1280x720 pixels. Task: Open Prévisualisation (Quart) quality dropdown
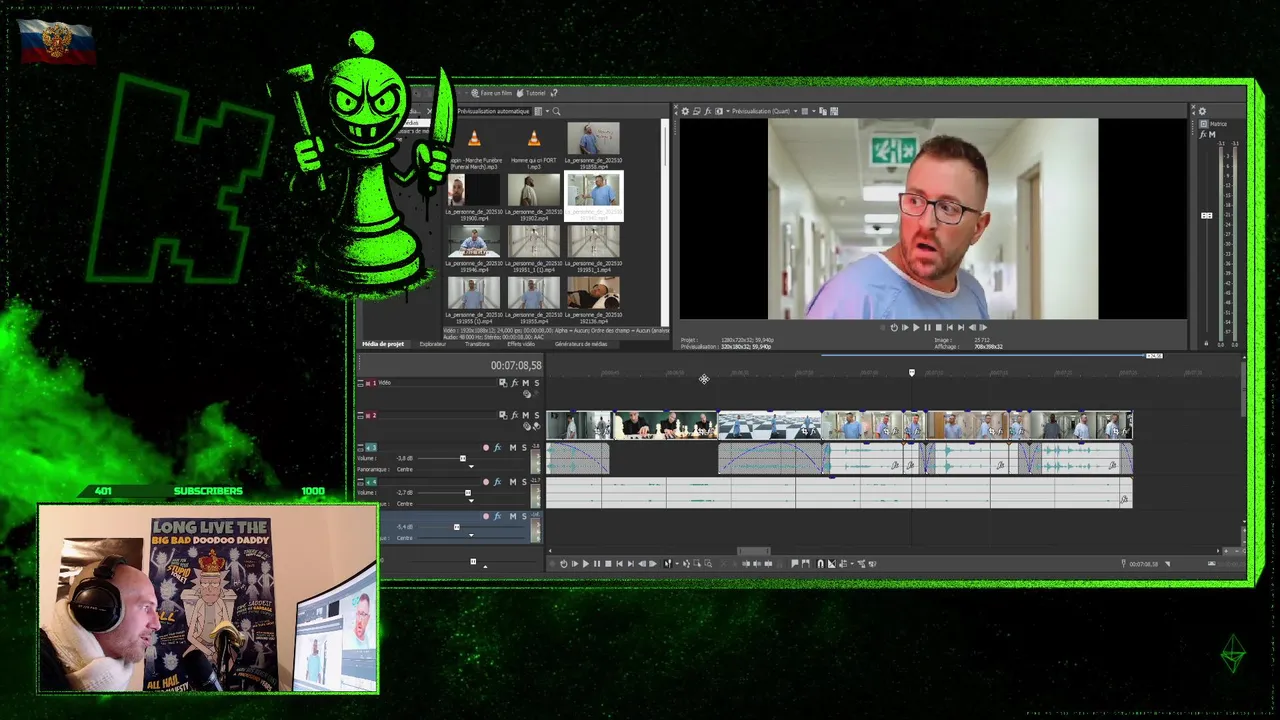(x=765, y=111)
